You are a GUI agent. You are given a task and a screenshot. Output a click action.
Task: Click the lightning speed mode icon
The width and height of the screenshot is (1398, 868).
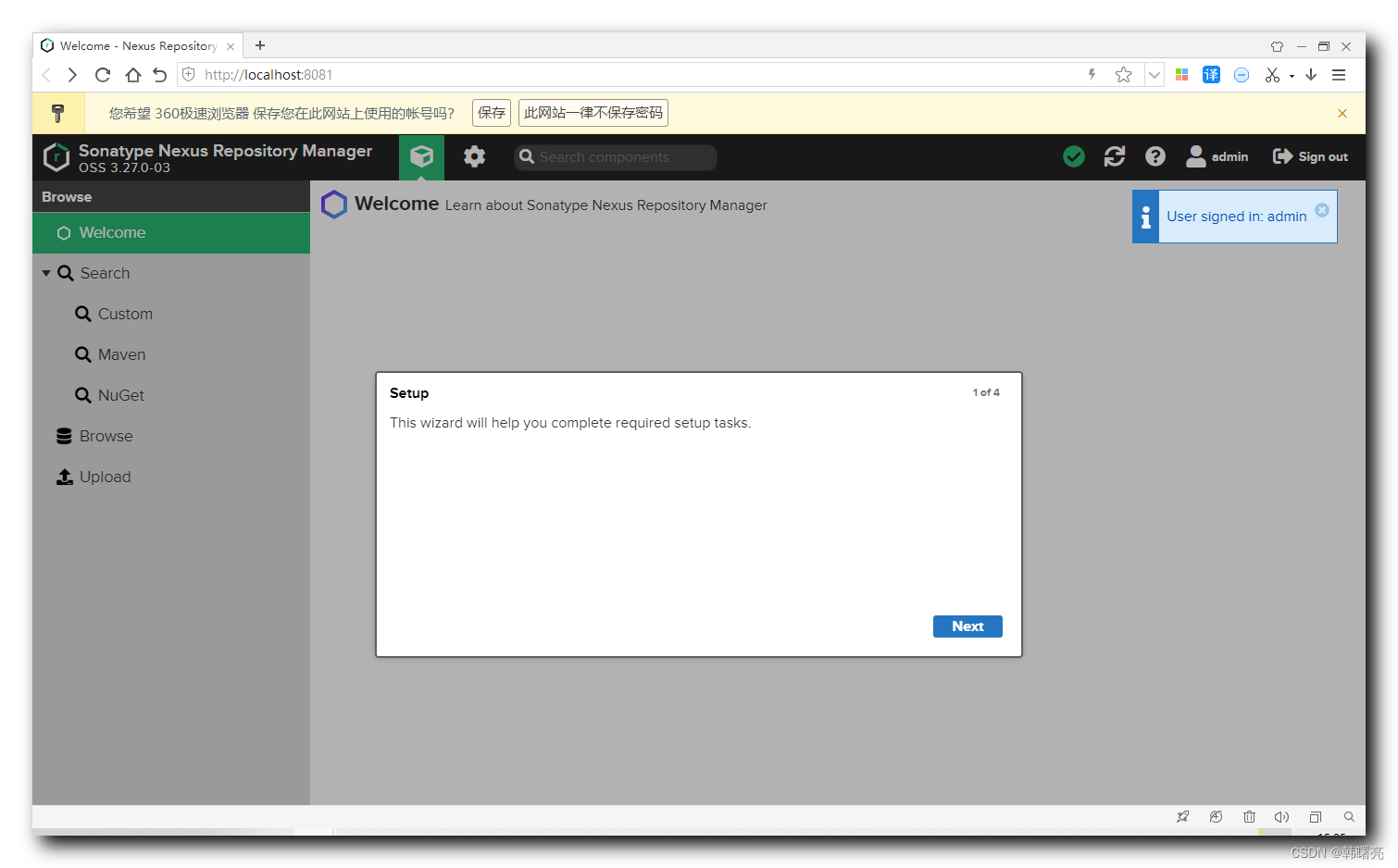1092,75
